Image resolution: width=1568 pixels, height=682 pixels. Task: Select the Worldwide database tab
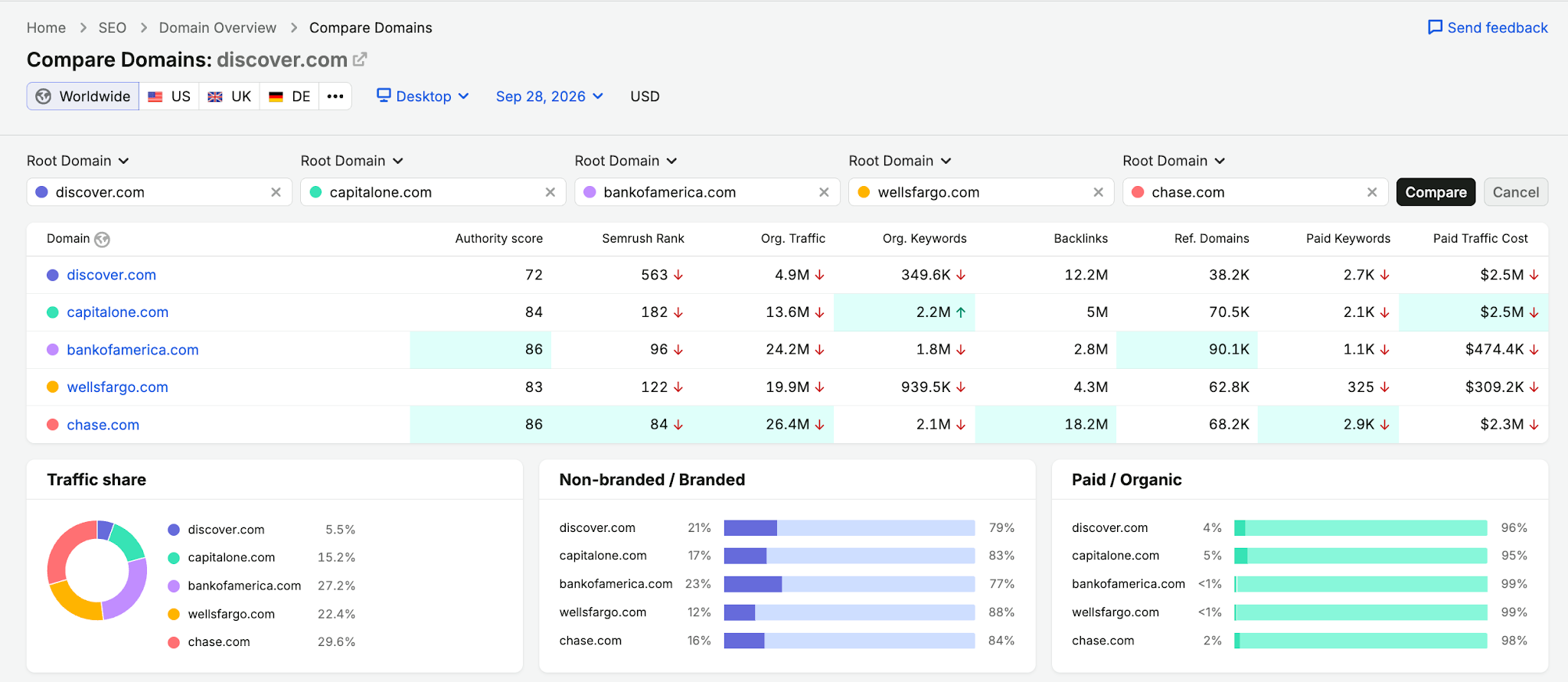[x=83, y=96]
